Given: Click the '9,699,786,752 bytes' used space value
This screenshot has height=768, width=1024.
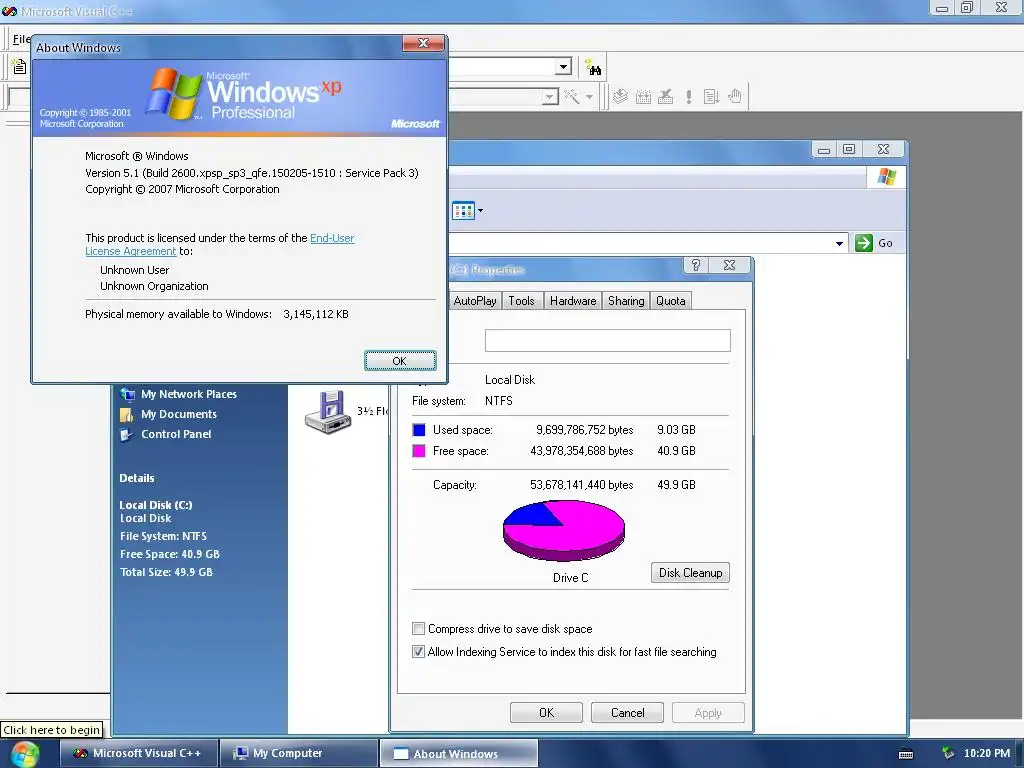Looking at the screenshot, I should pyautogui.click(x=584, y=430).
